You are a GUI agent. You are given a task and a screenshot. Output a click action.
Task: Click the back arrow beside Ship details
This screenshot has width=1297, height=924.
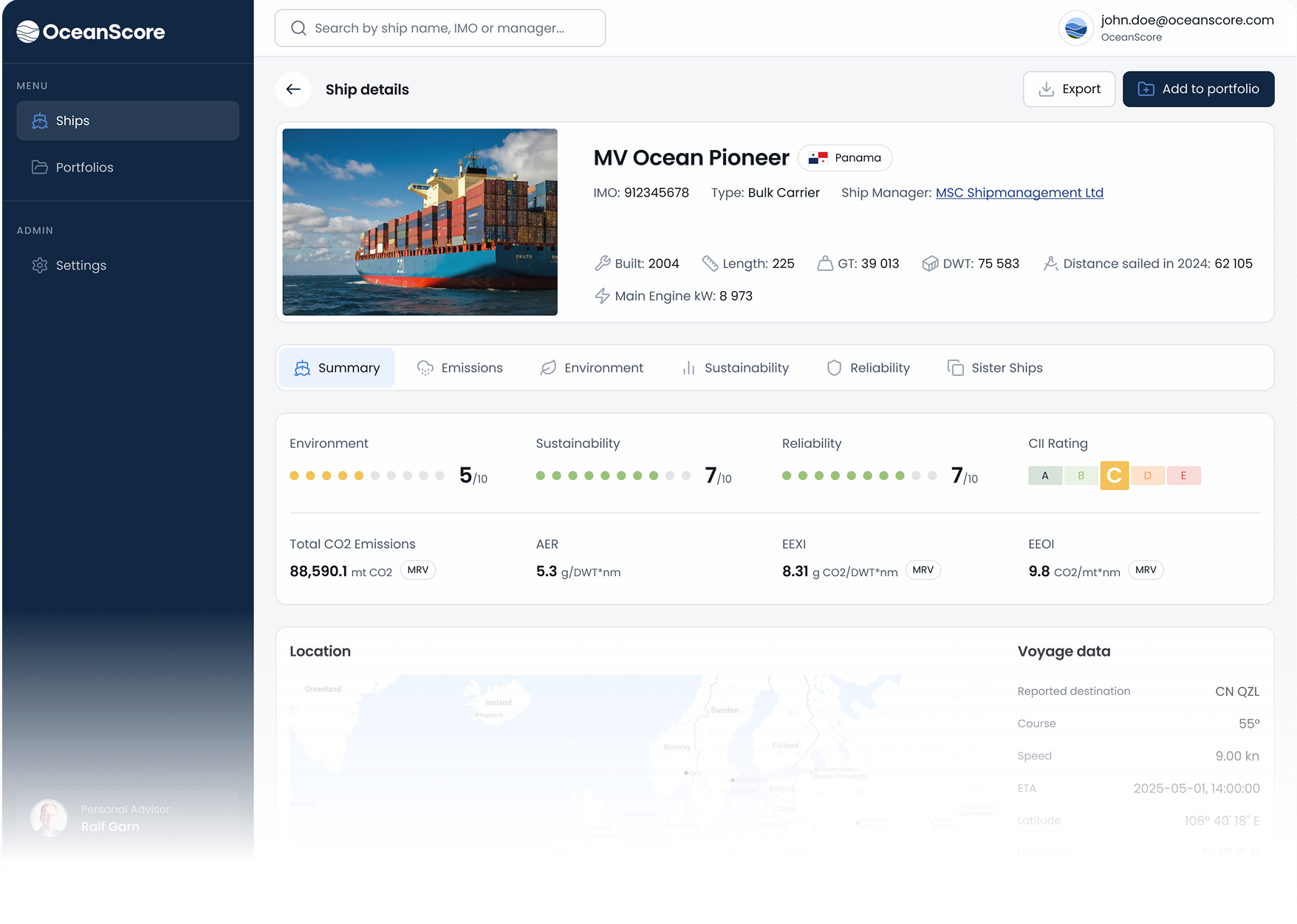pos(293,89)
